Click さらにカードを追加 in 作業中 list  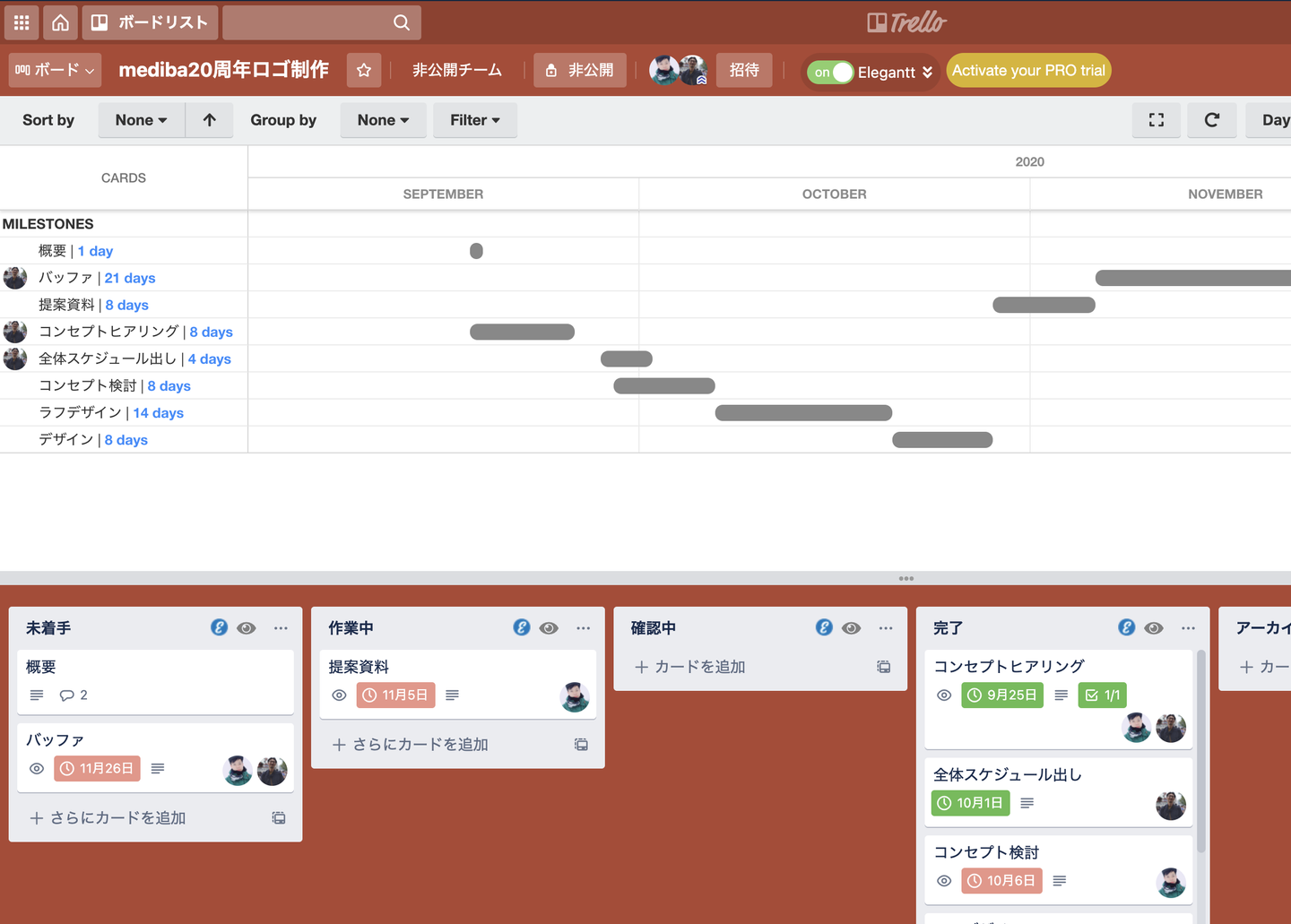[x=411, y=745]
